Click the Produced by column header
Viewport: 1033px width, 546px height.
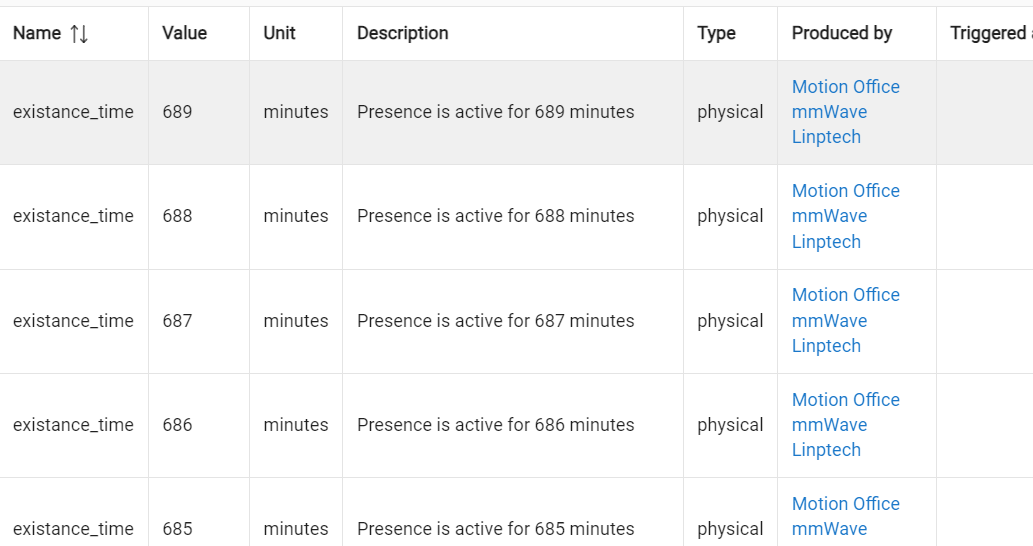click(841, 33)
